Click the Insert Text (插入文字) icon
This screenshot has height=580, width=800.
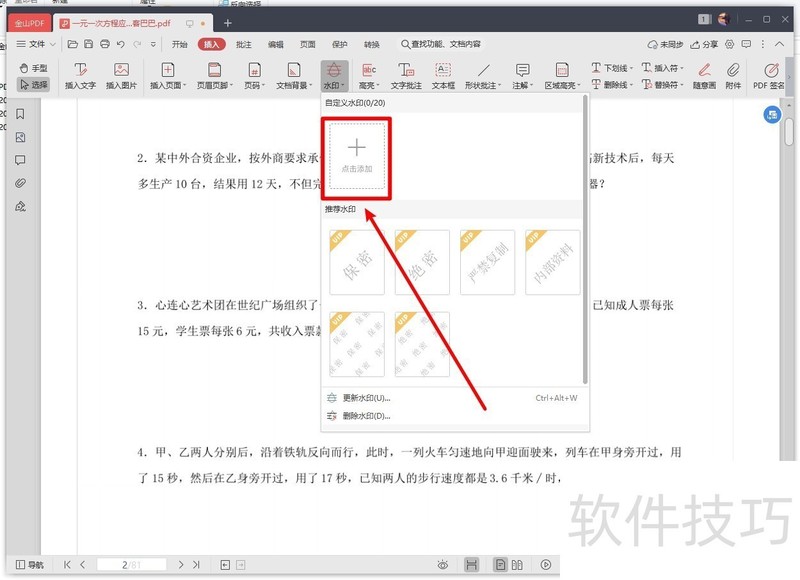(80, 75)
